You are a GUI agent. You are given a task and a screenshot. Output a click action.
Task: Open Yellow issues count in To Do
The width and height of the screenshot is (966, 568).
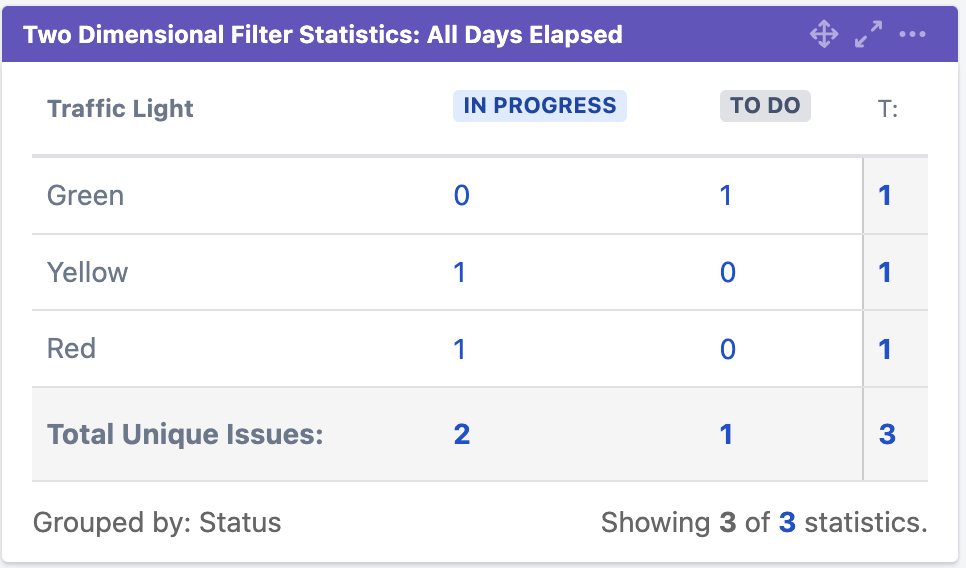(x=728, y=272)
